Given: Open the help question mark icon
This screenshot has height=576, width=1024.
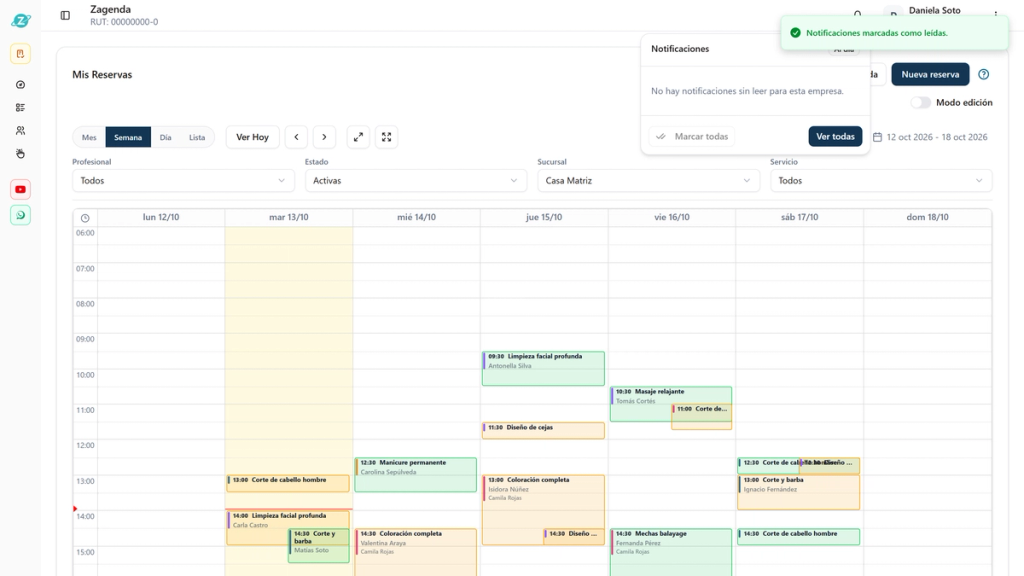Looking at the screenshot, I should 984,74.
